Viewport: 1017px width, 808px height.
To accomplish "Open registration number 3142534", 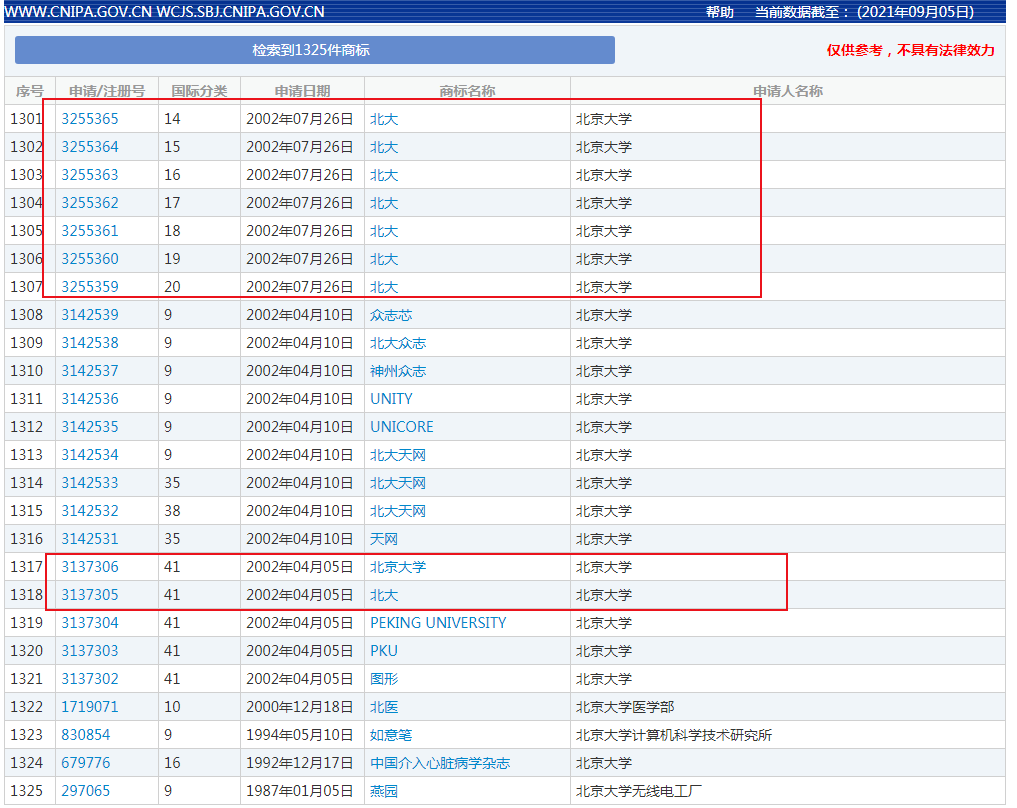I will click(90, 455).
